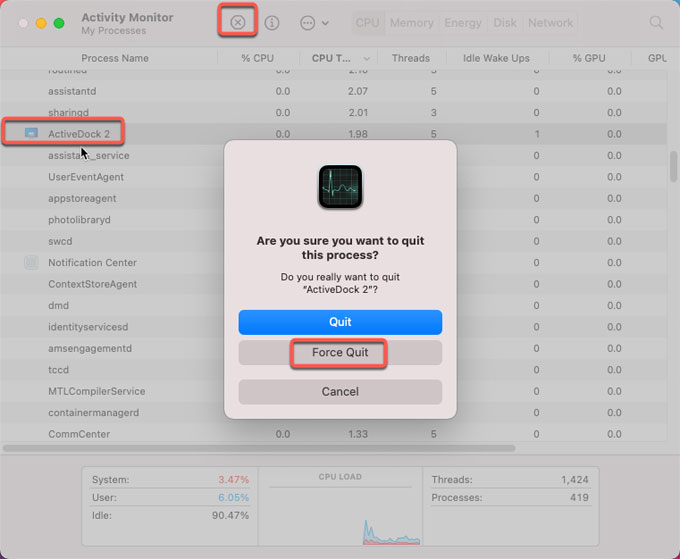Sort by Idle Wake Ups column
680x559 pixels.
[496, 58]
